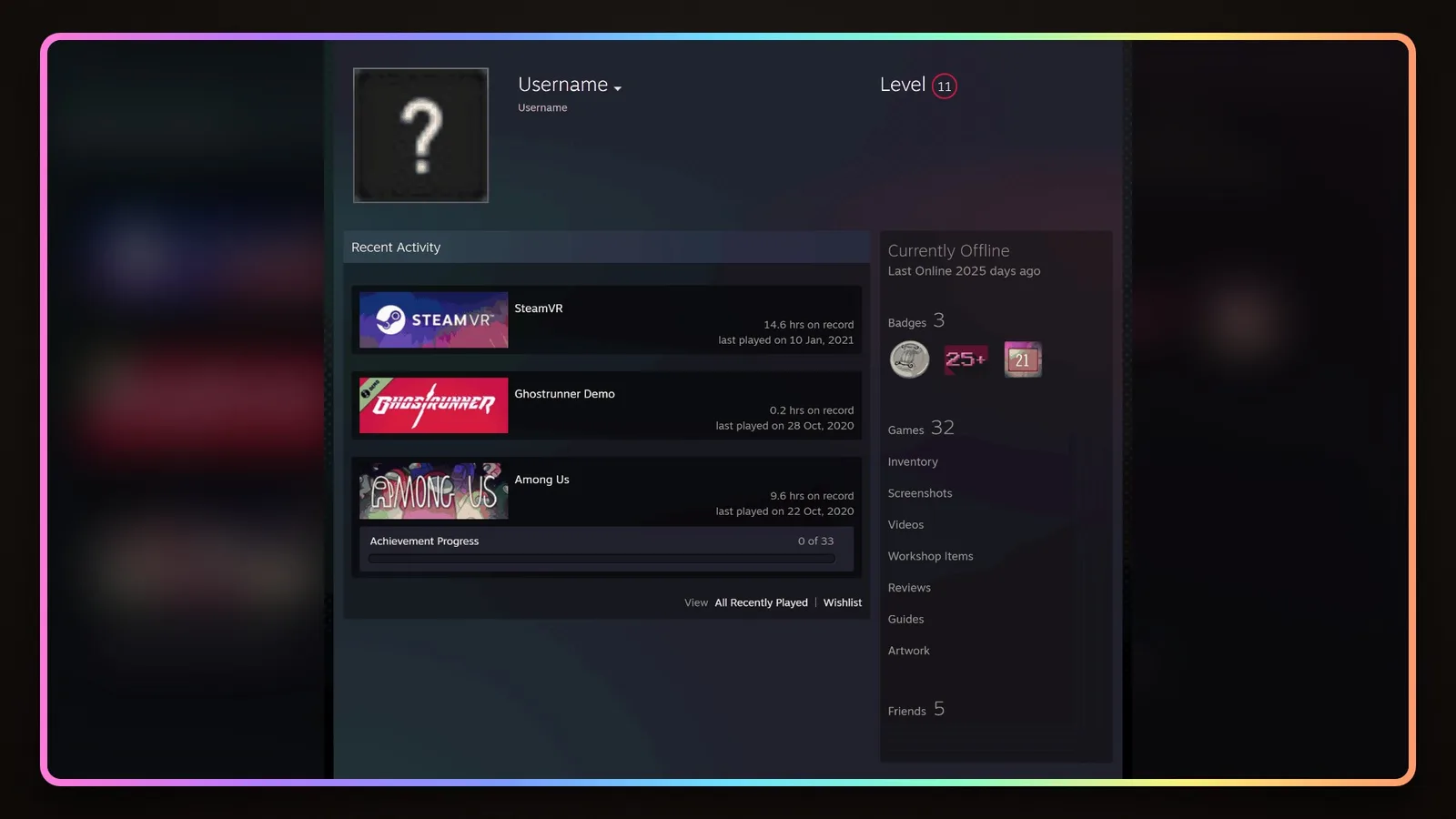Open the Videos link

pyautogui.click(x=905, y=525)
